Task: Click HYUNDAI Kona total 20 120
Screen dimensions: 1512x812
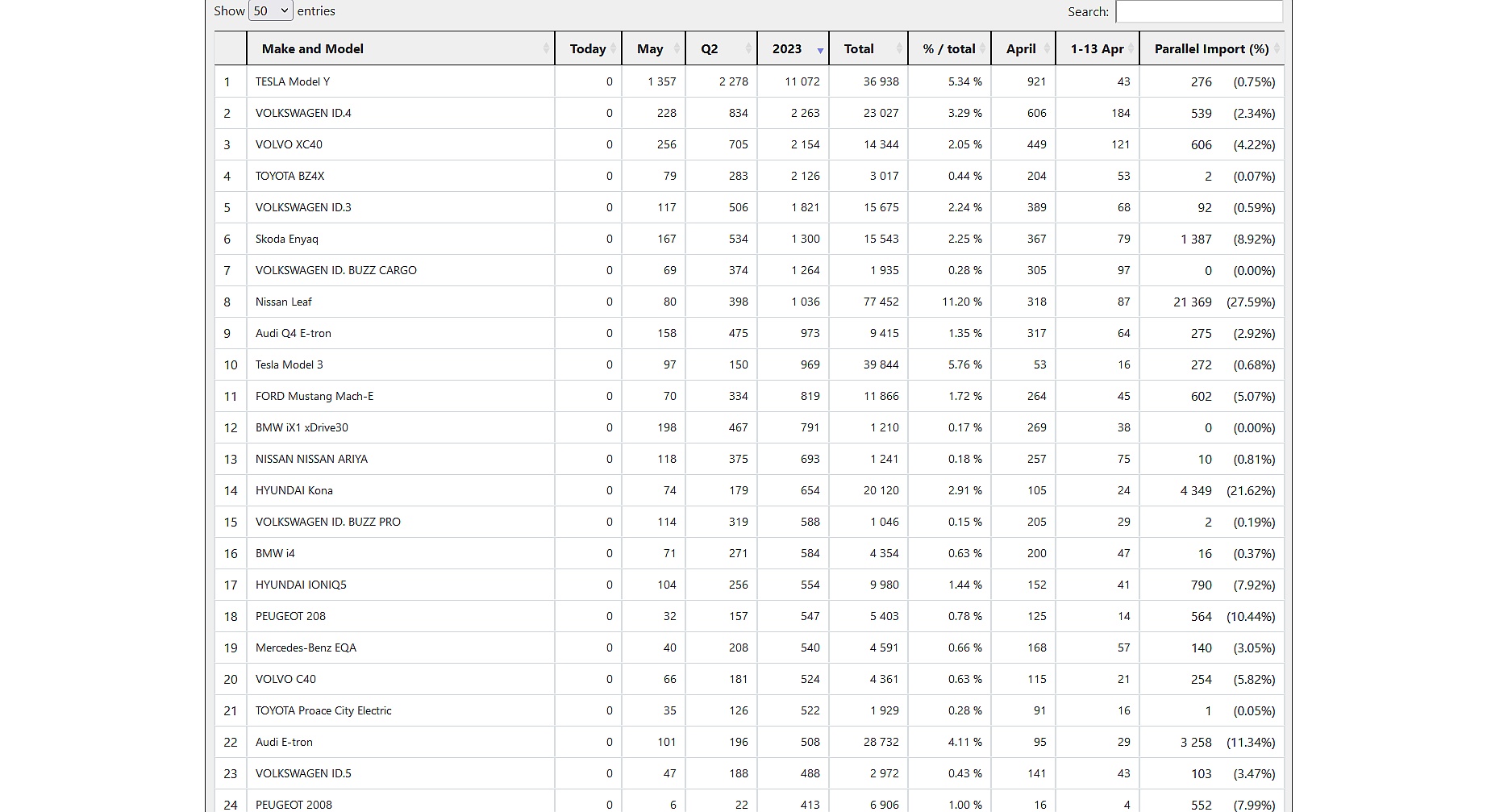Action: pos(881,490)
